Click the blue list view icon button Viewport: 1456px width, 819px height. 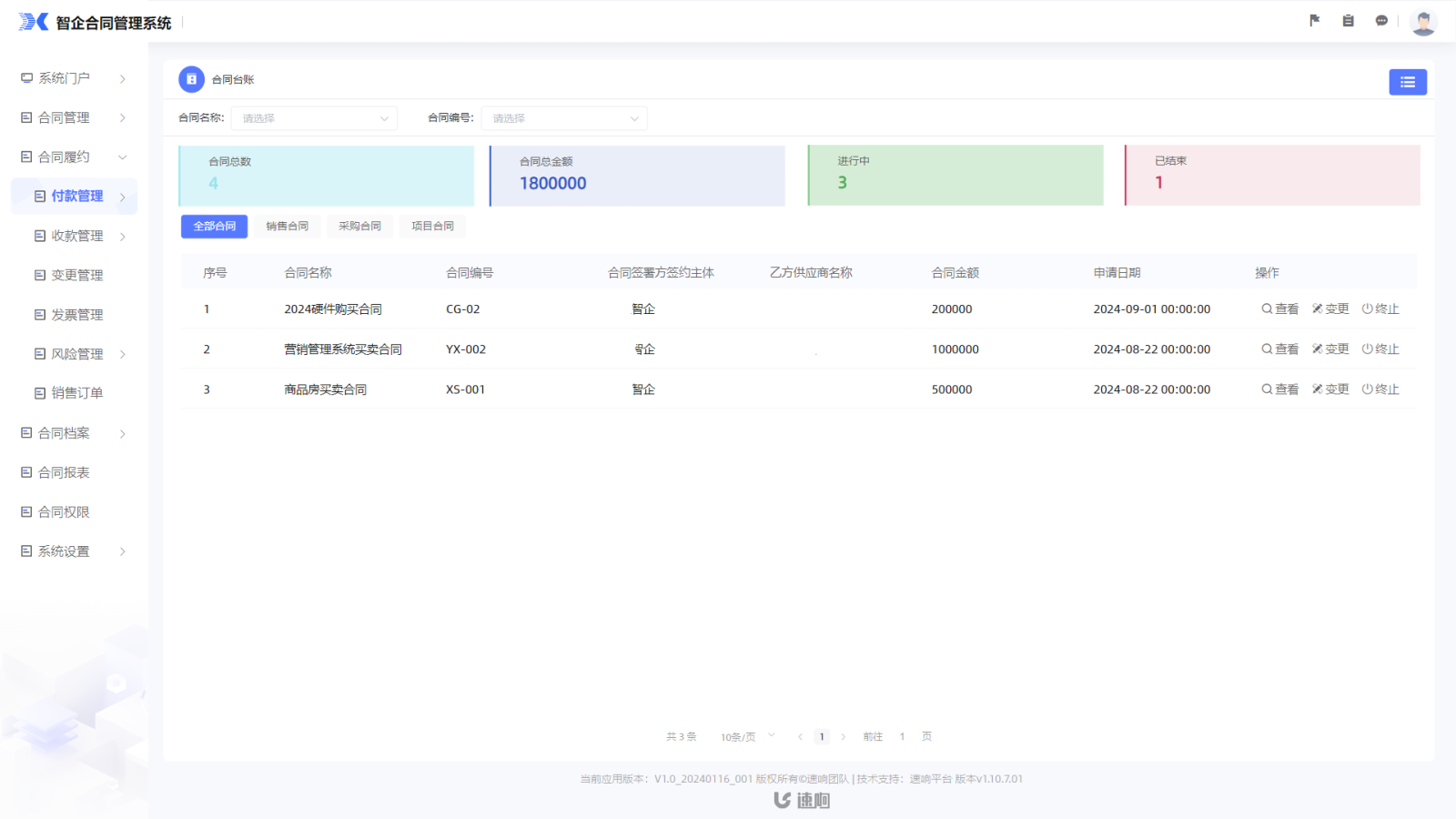point(1407,82)
